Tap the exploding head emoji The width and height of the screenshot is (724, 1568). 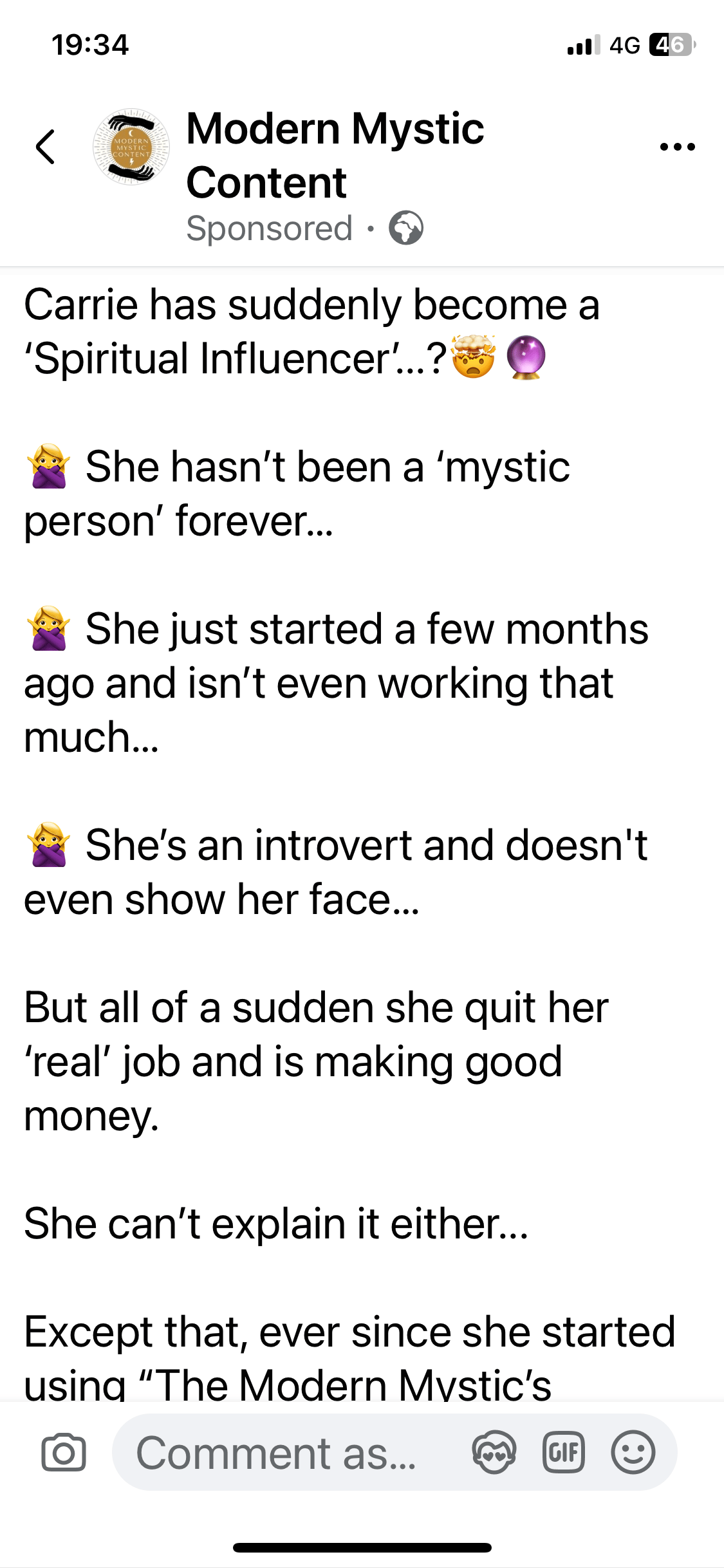pyautogui.click(x=474, y=357)
